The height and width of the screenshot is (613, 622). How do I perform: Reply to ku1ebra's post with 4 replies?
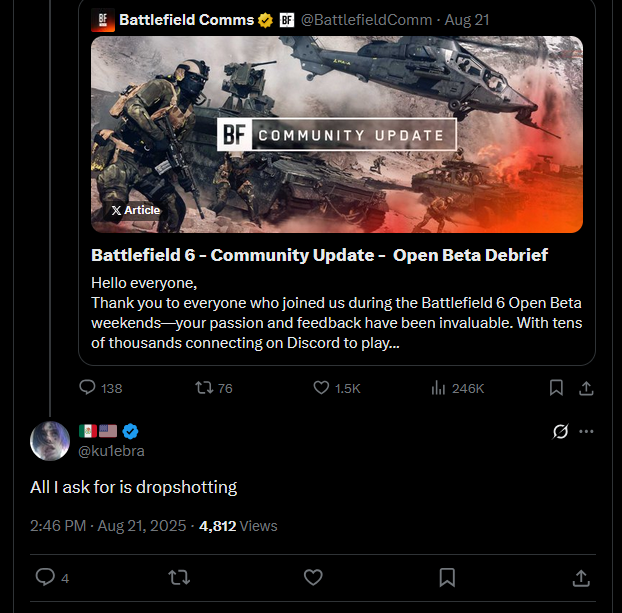pyautogui.click(x=52, y=577)
